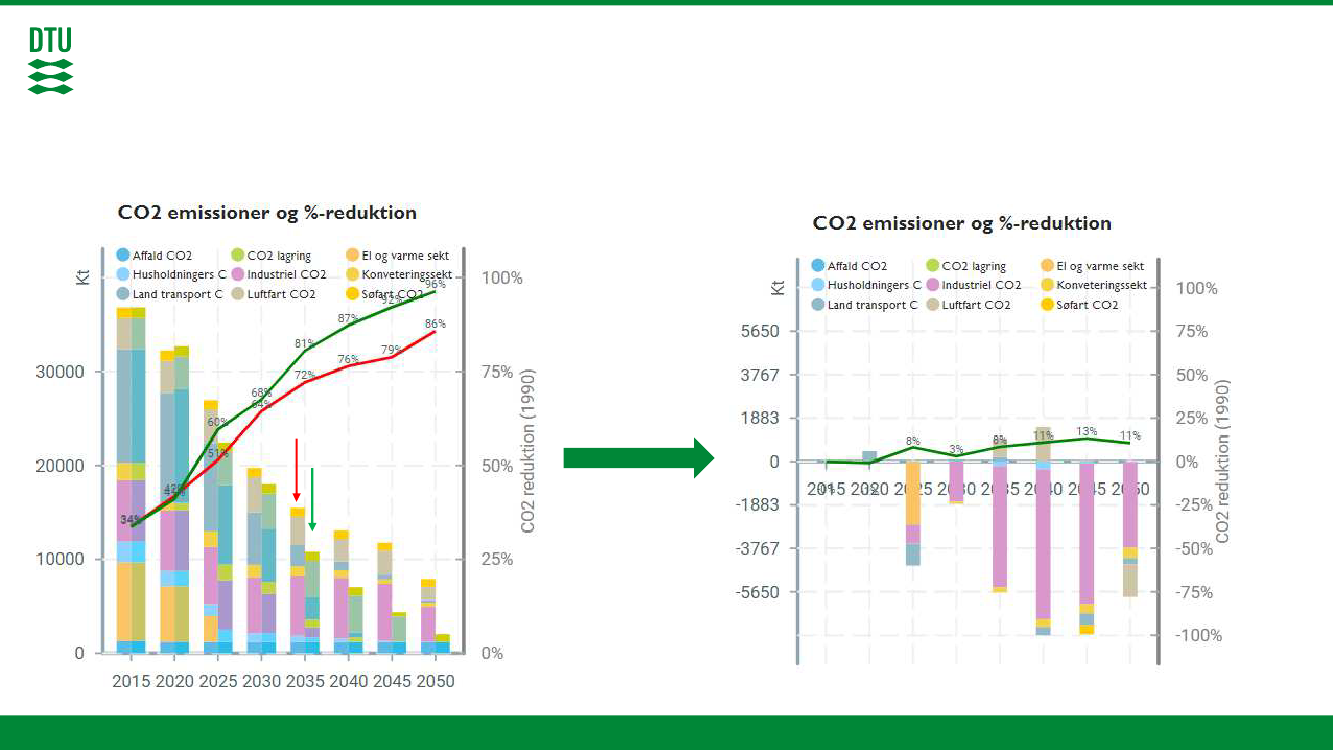Toggle Konveteringssekt legend entry in right chart
Image resolution: width=1333 pixels, height=750 pixels.
1094,285
